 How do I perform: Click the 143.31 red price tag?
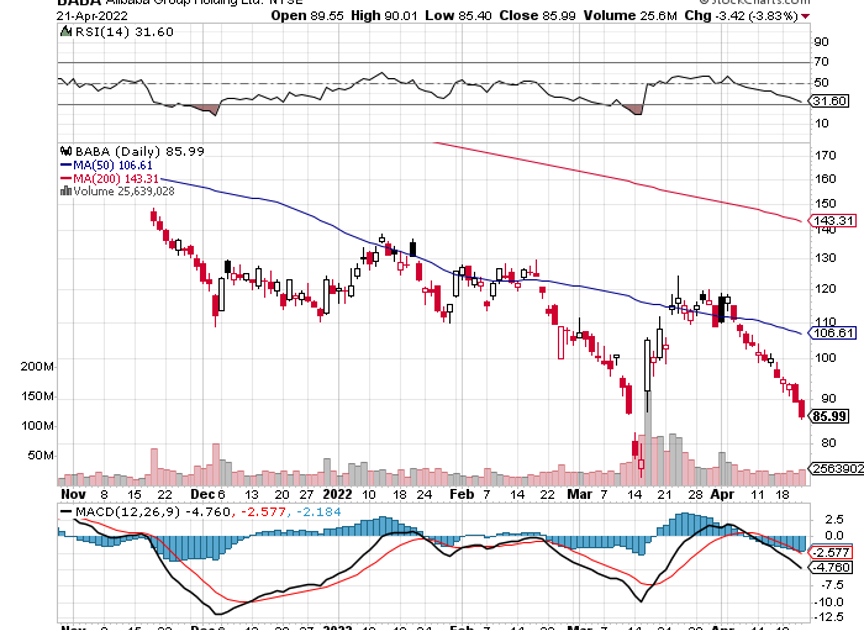coord(835,221)
